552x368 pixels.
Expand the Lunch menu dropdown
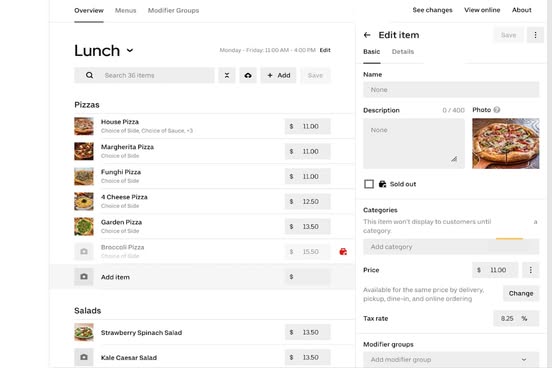pyautogui.click(x=130, y=50)
